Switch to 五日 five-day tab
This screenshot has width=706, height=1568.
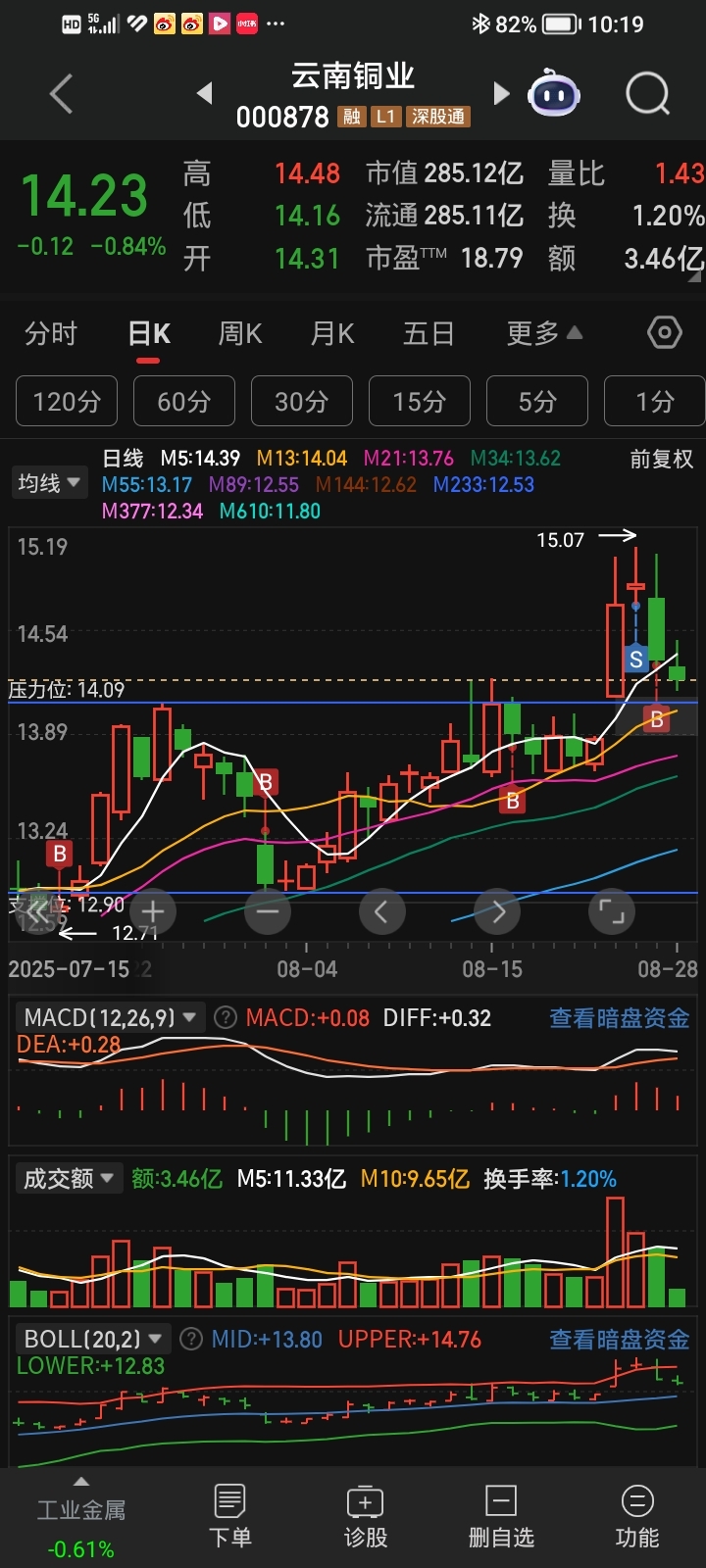(x=429, y=334)
